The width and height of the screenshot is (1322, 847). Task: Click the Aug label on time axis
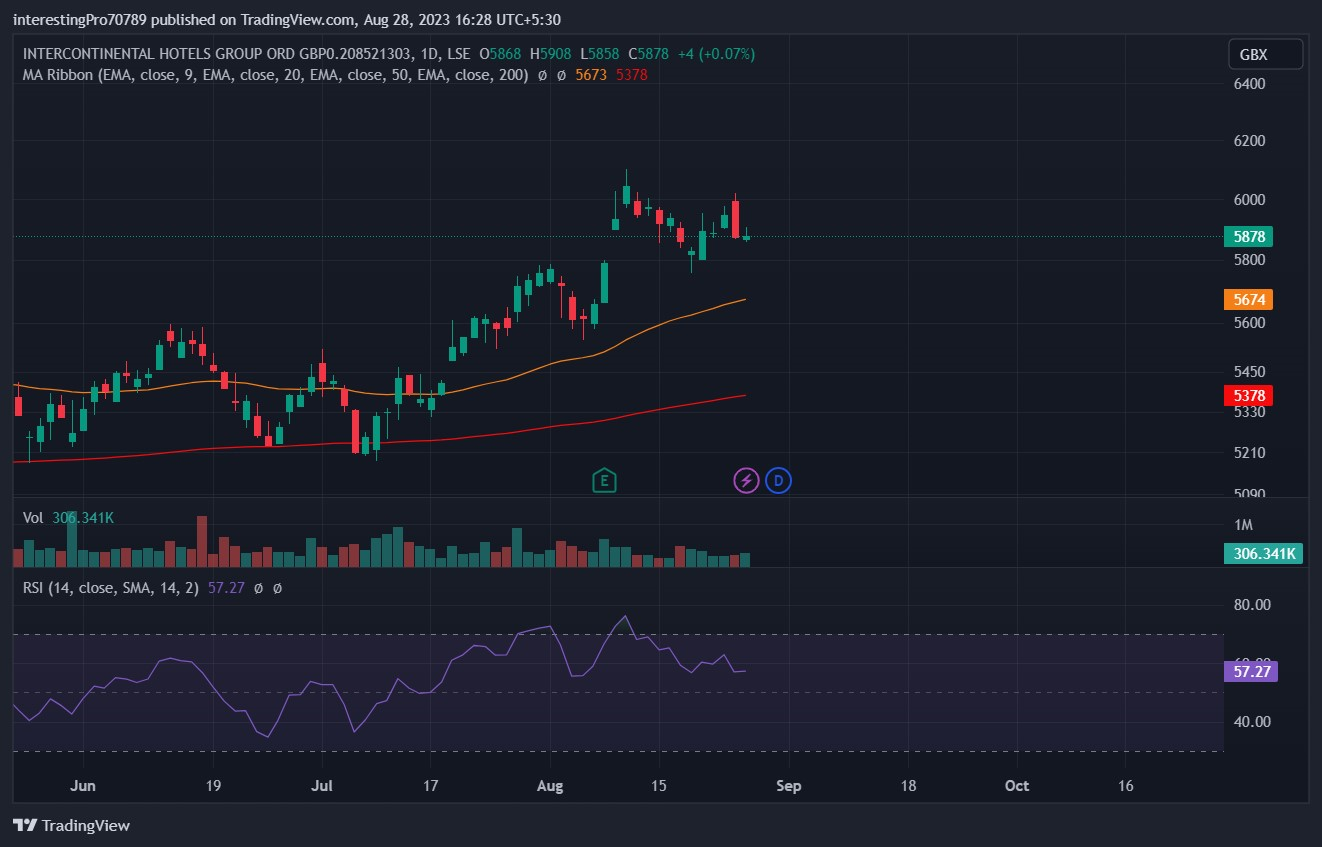click(x=550, y=786)
